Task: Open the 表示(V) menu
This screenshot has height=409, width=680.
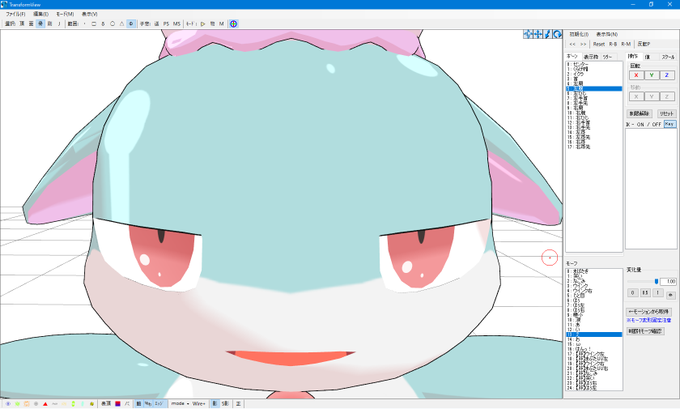Action: [89, 14]
